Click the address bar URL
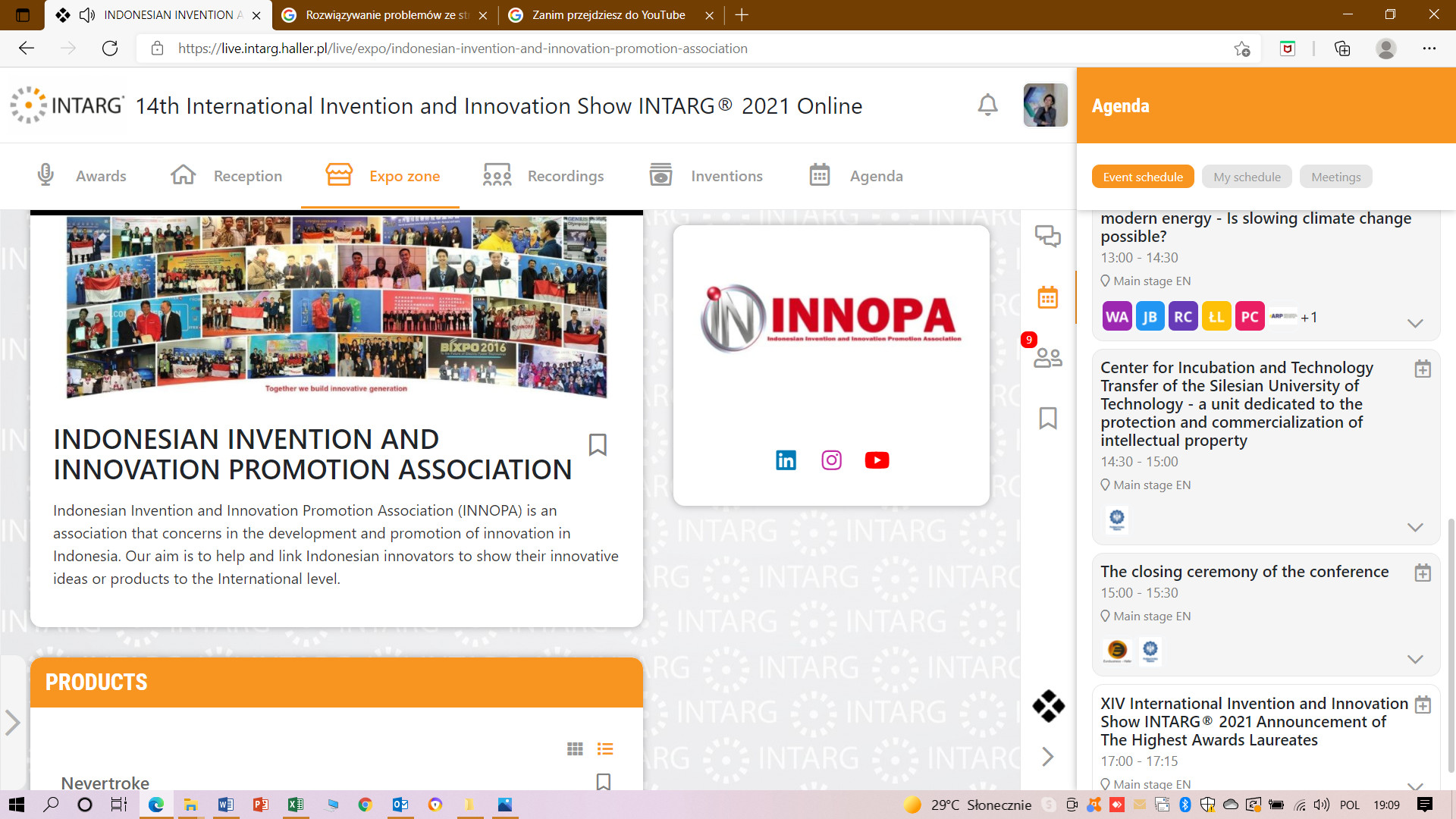 (x=463, y=49)
